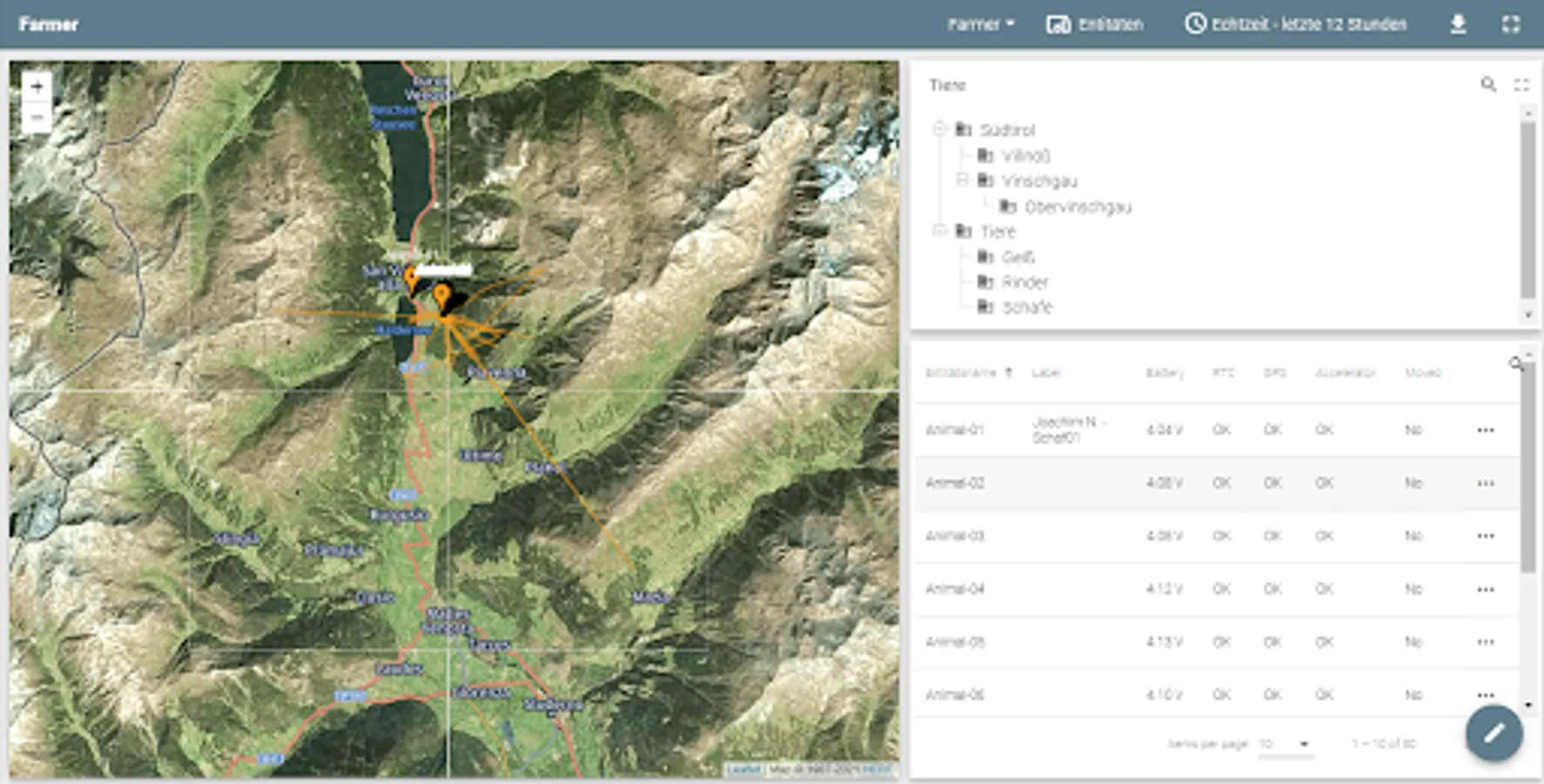This screenshot has width=1544, height=784.
Task: Select the Vinschgau folder label
Action: [1039, 181]
